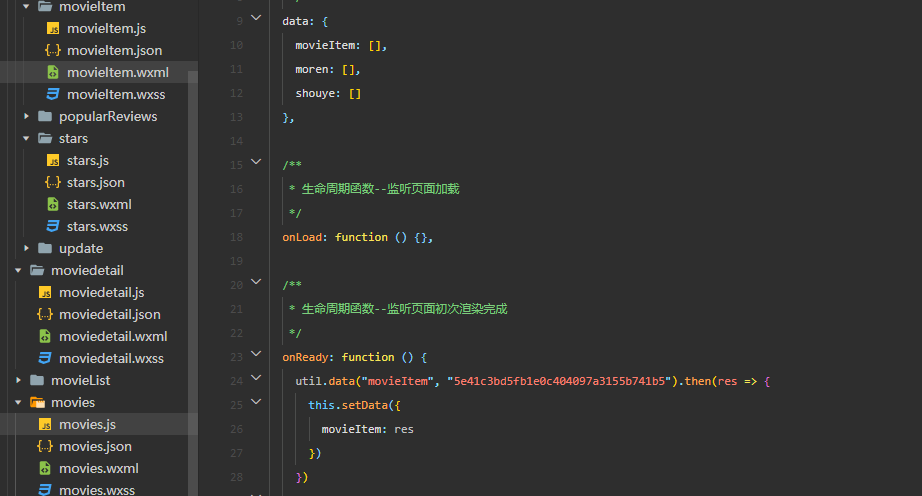Open moviedetail.js file
The height and width of the screenshot is (496, 922).
click(x=101, y=293)
